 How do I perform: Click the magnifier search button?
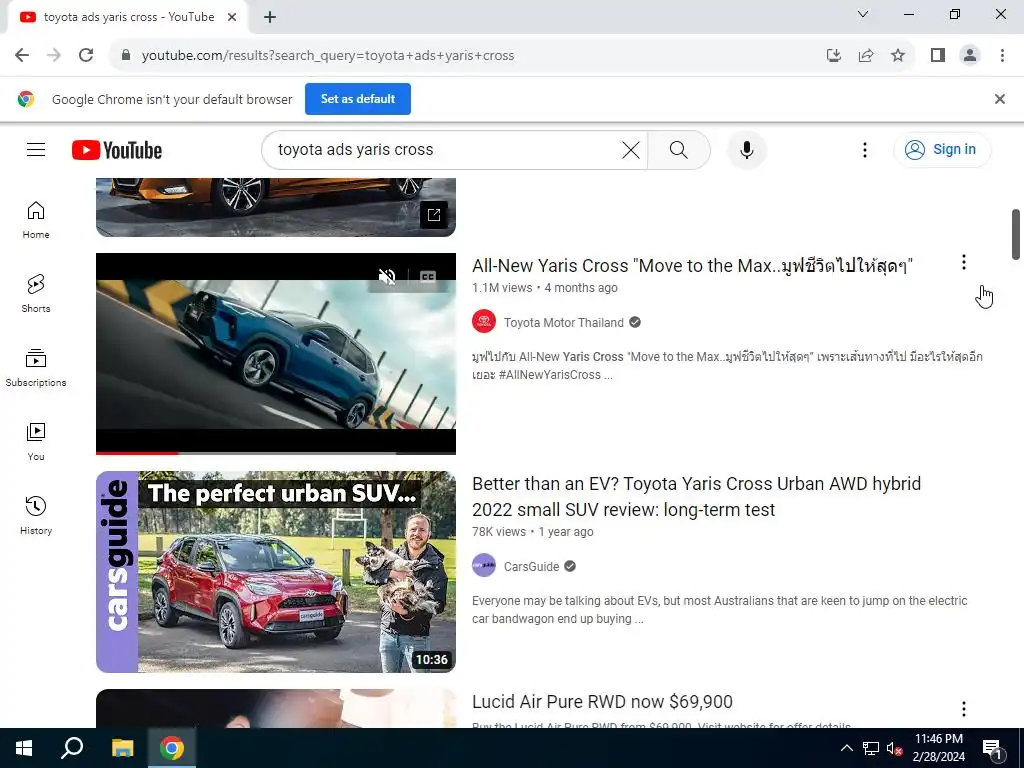pyautogui.click(x=679, y=150)
